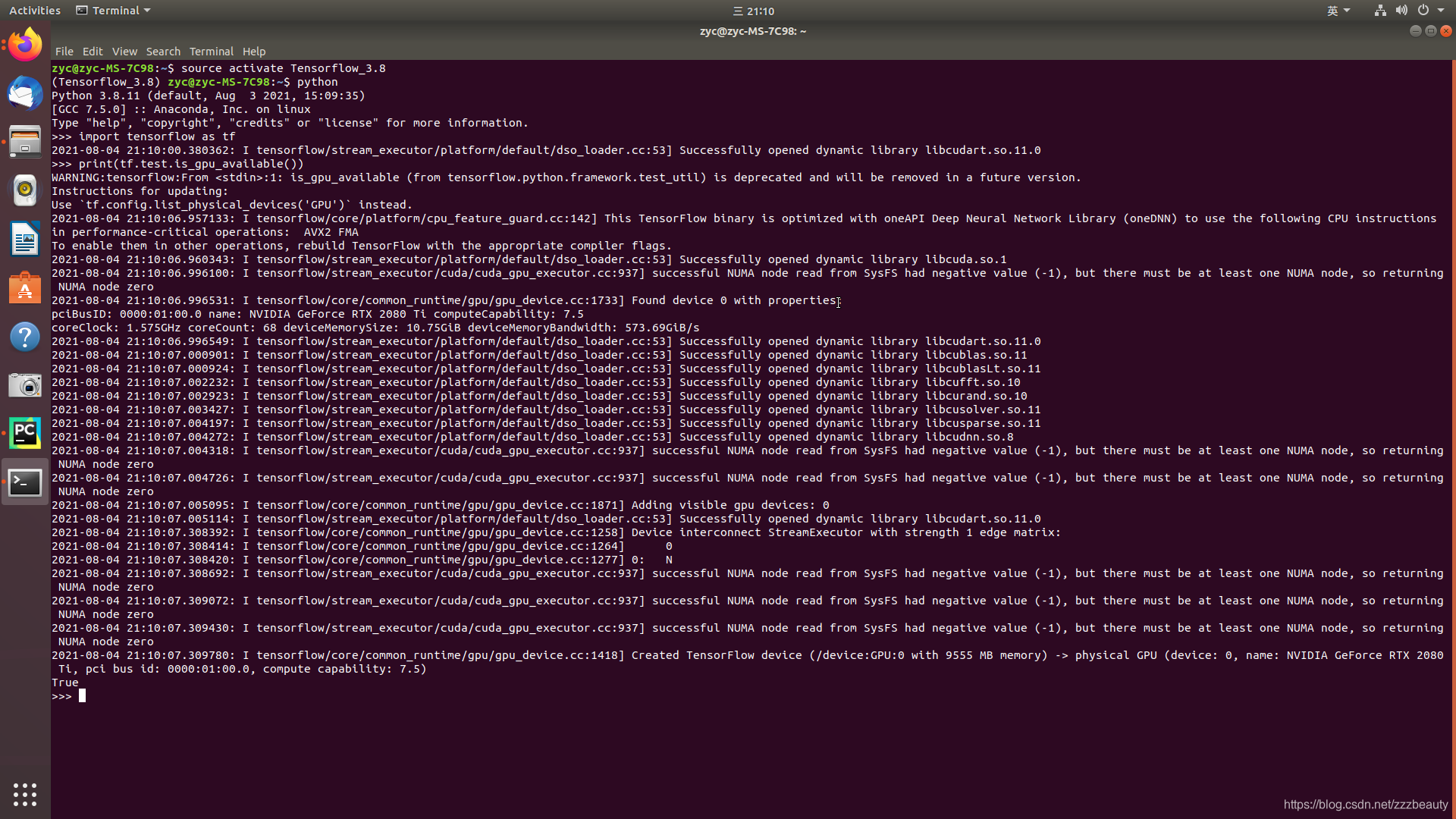1456x819 pixels.
Task: Launch LibreOffice Writer from the dock
Action: click(x=25, y=239)
